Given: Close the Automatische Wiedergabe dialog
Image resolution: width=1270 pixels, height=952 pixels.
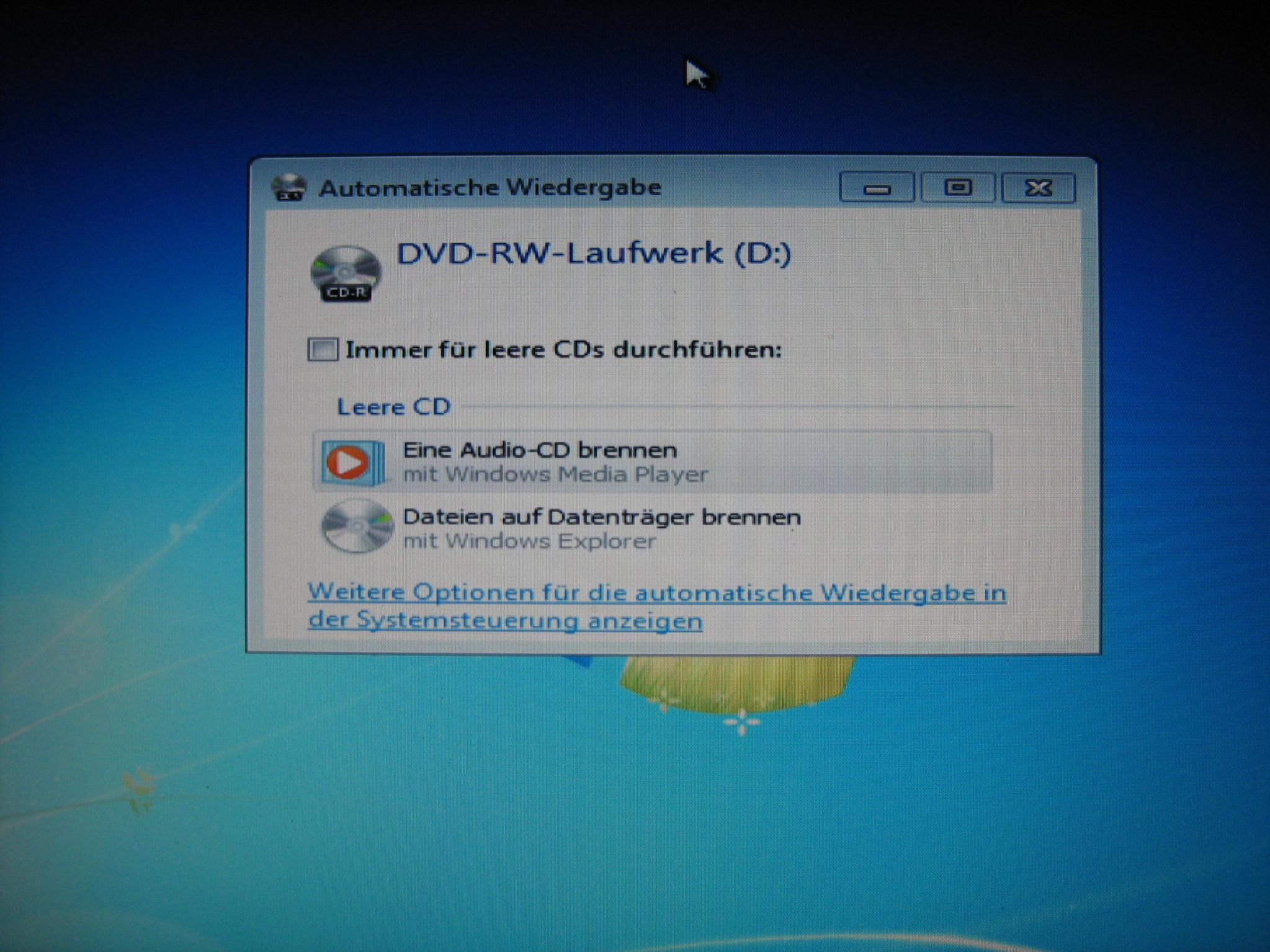Looking at the screenshot, I should (x=1038, y=188).
